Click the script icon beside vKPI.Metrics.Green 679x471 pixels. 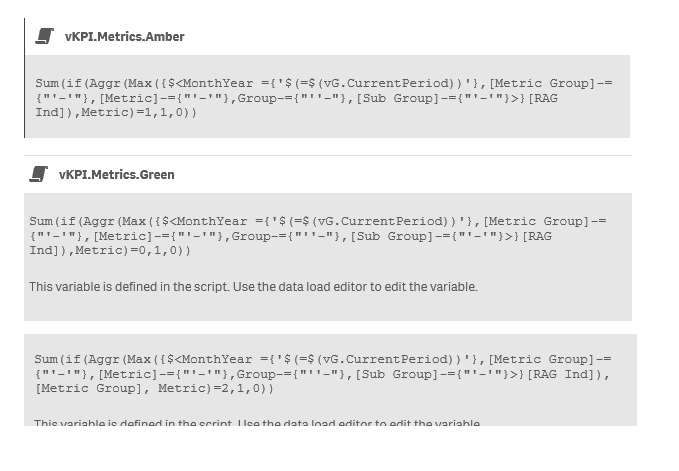[38, 174]
